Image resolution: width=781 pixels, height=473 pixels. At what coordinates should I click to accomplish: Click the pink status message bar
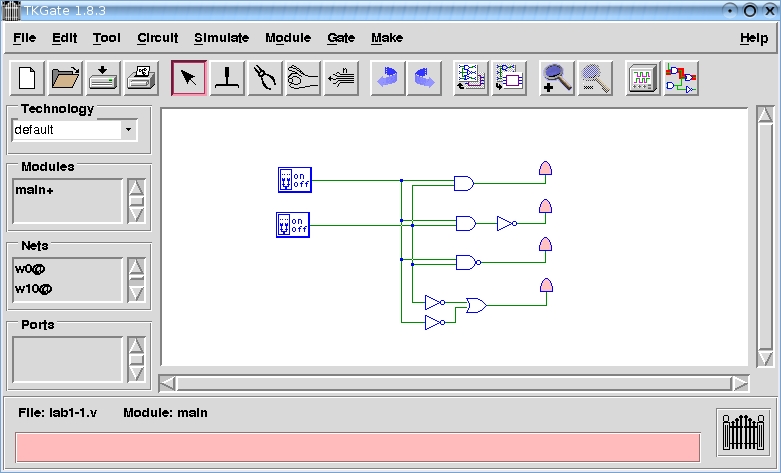pos(358,447)
